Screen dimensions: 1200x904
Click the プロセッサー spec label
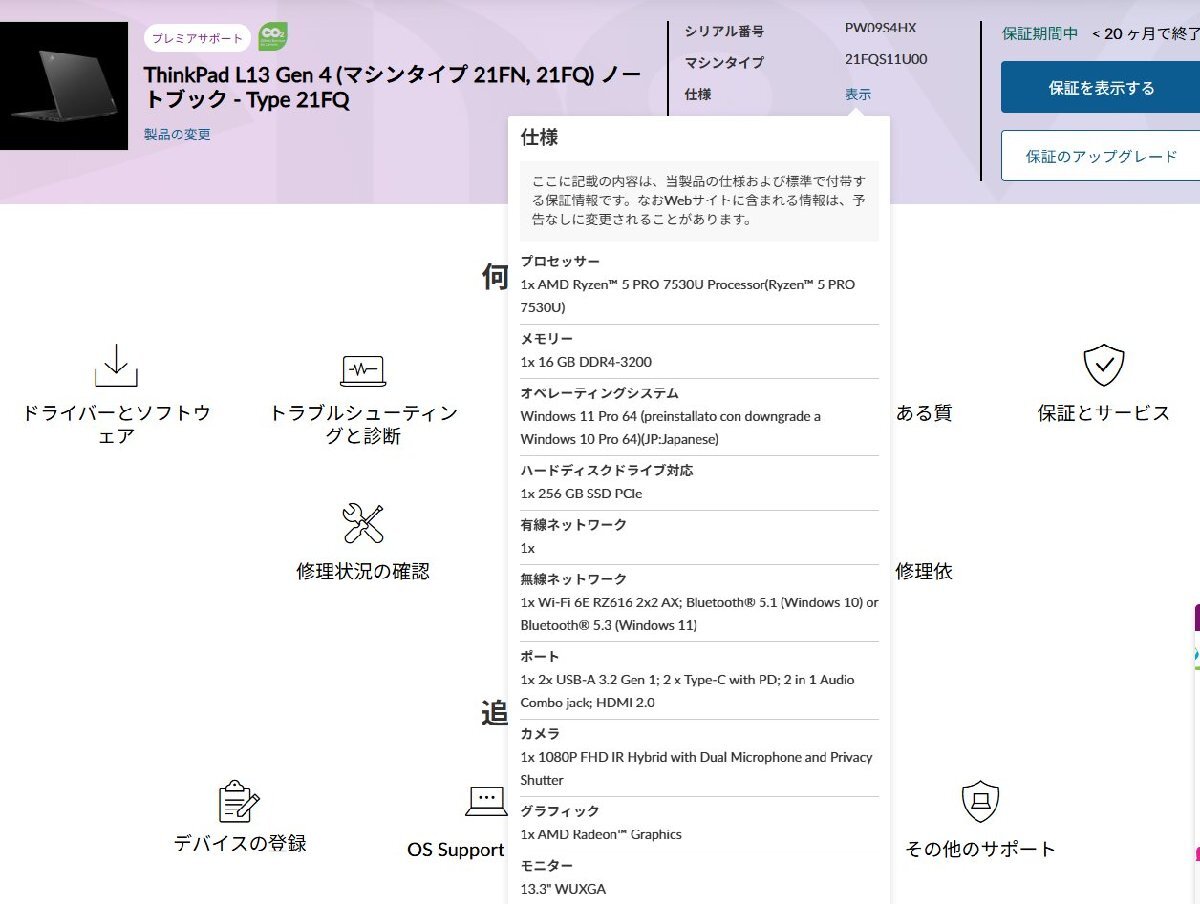(x=560, y=261)
